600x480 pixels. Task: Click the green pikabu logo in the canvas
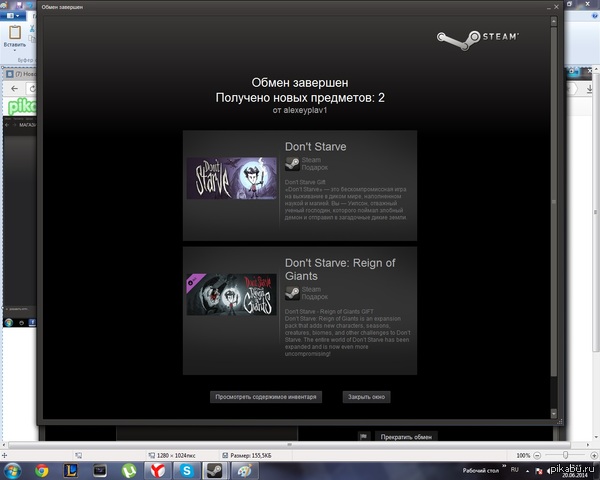(x=22, y=107)
